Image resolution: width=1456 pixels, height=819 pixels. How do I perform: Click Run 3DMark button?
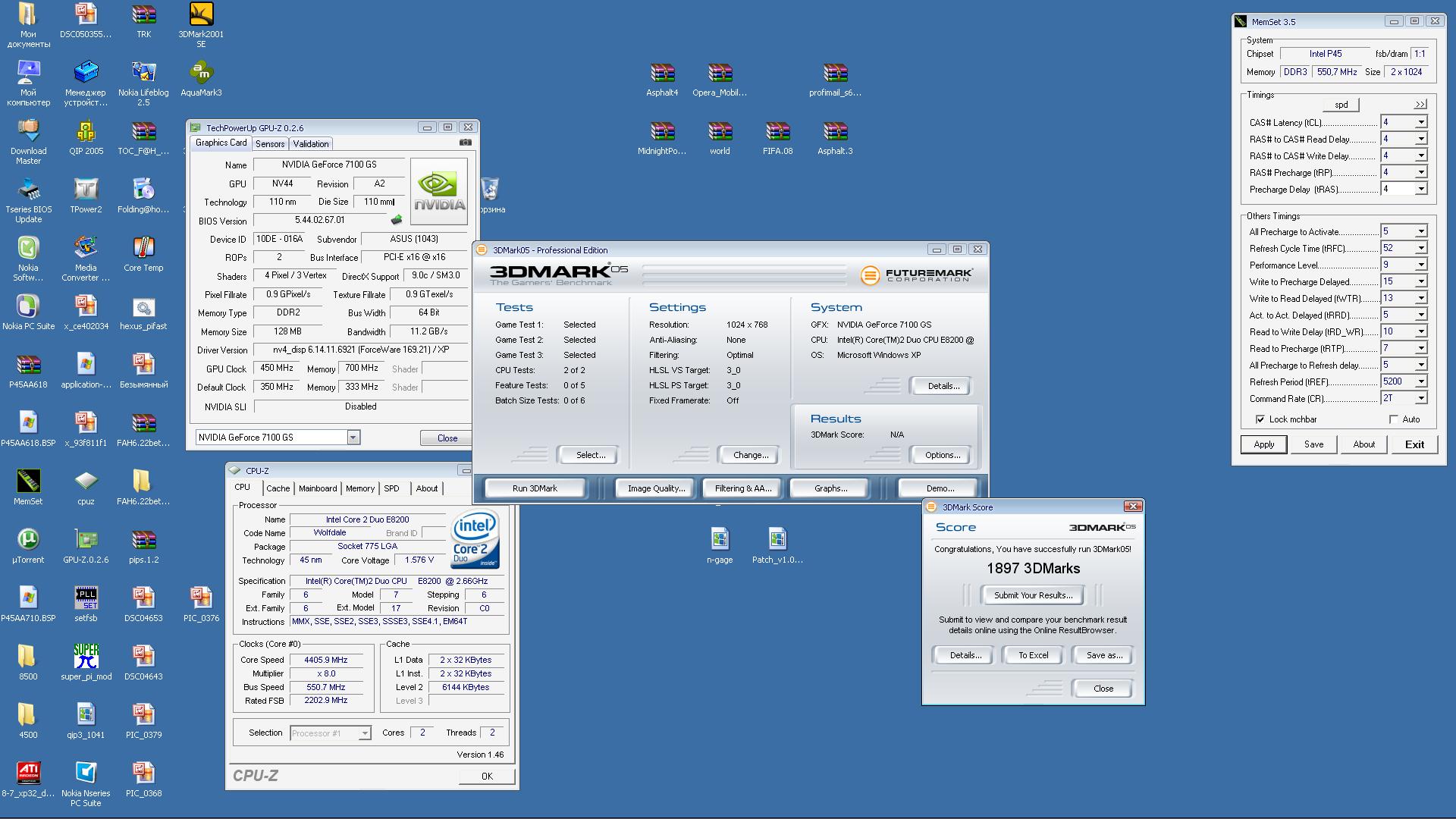click(x=535, y=488)
